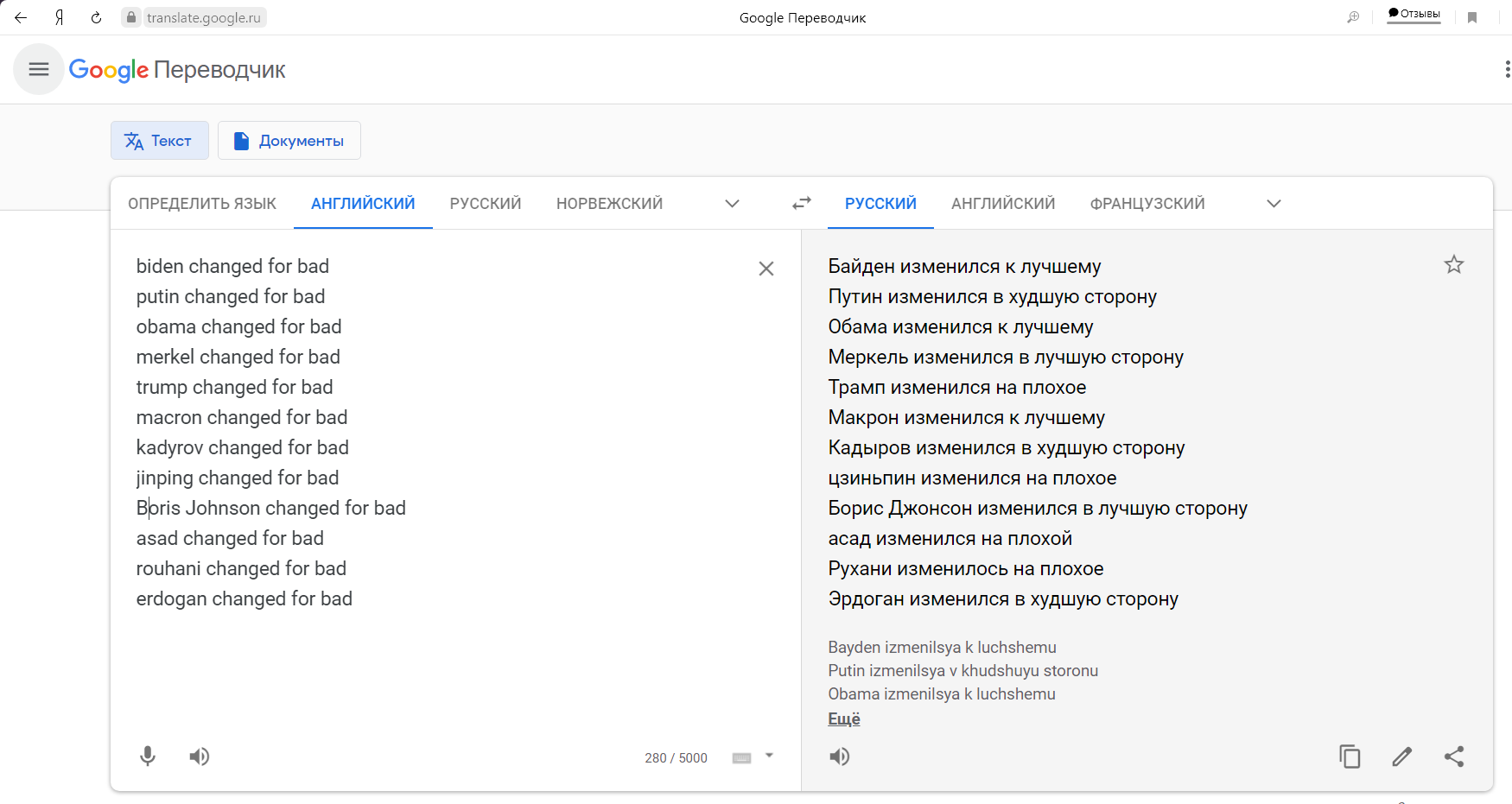1512x804 pixels.
Task: Start voice input with the microphone
Action: click(148, 757)
